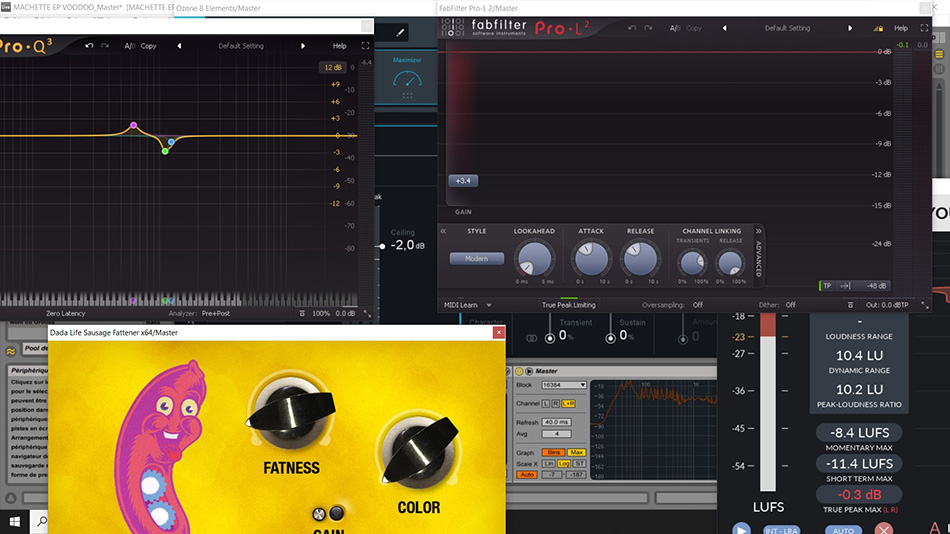Open the Default Setting preset menu in Pro-Q 3
This screenshot has width=950, height=534.
tap(240, 46)
